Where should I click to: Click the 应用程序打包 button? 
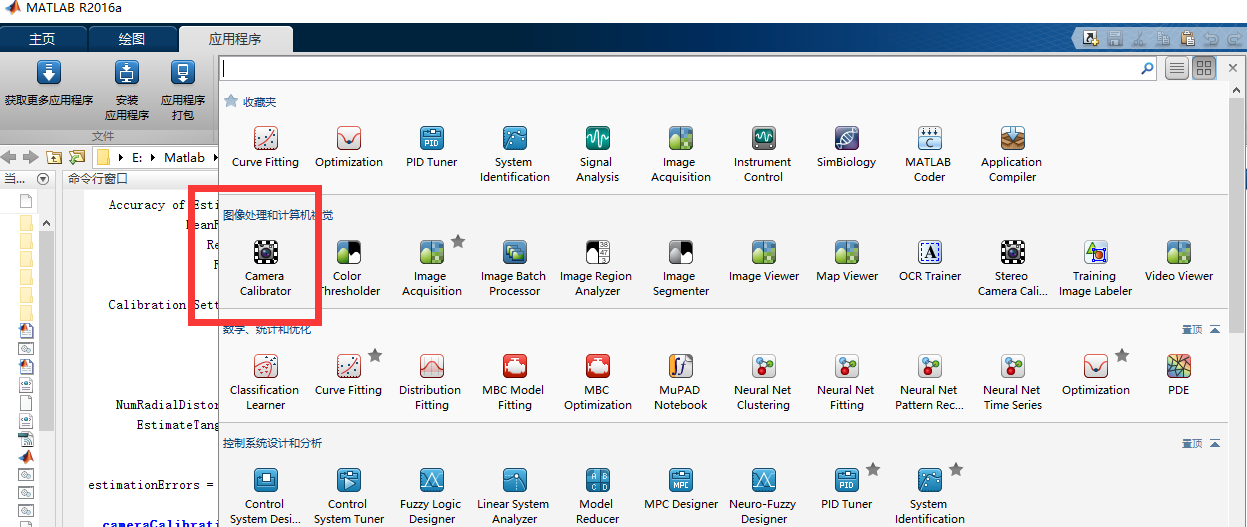(183, 92)
